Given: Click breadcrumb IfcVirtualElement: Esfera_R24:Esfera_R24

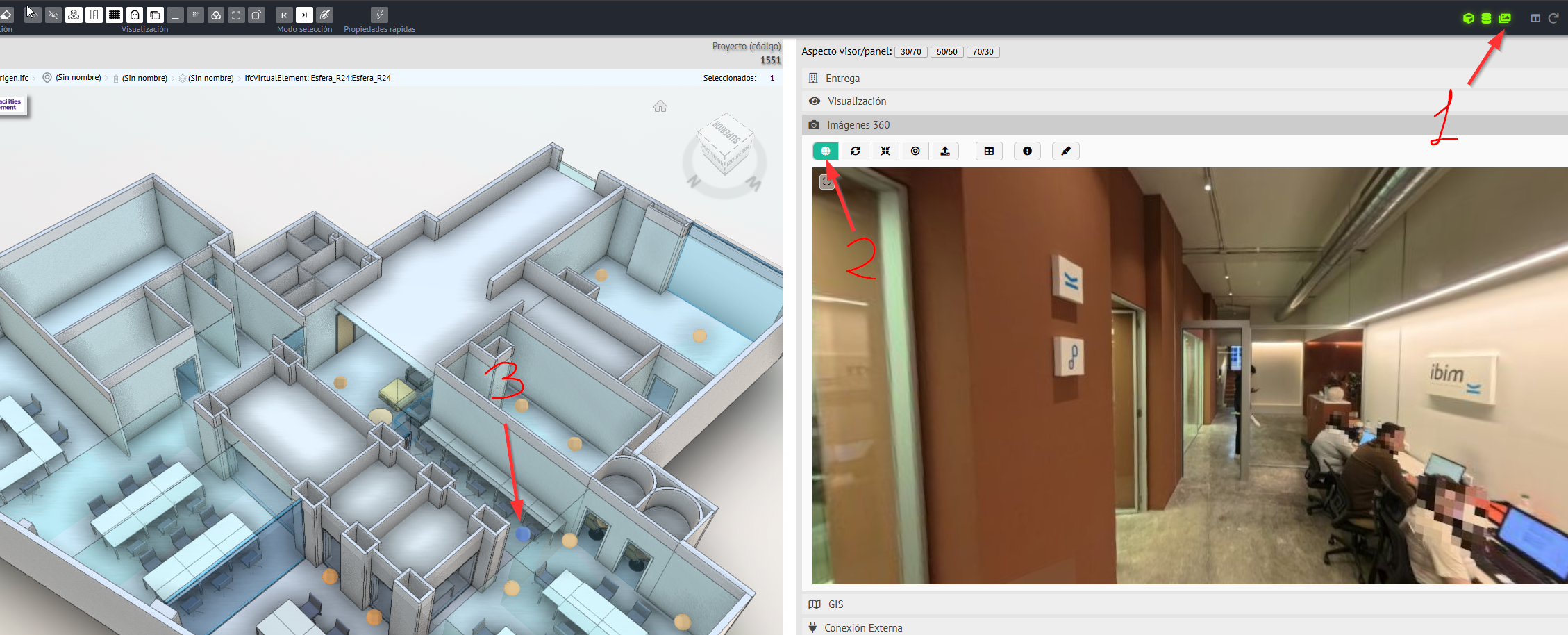Looking at the screenshot, I should click(x=318, y=78).
